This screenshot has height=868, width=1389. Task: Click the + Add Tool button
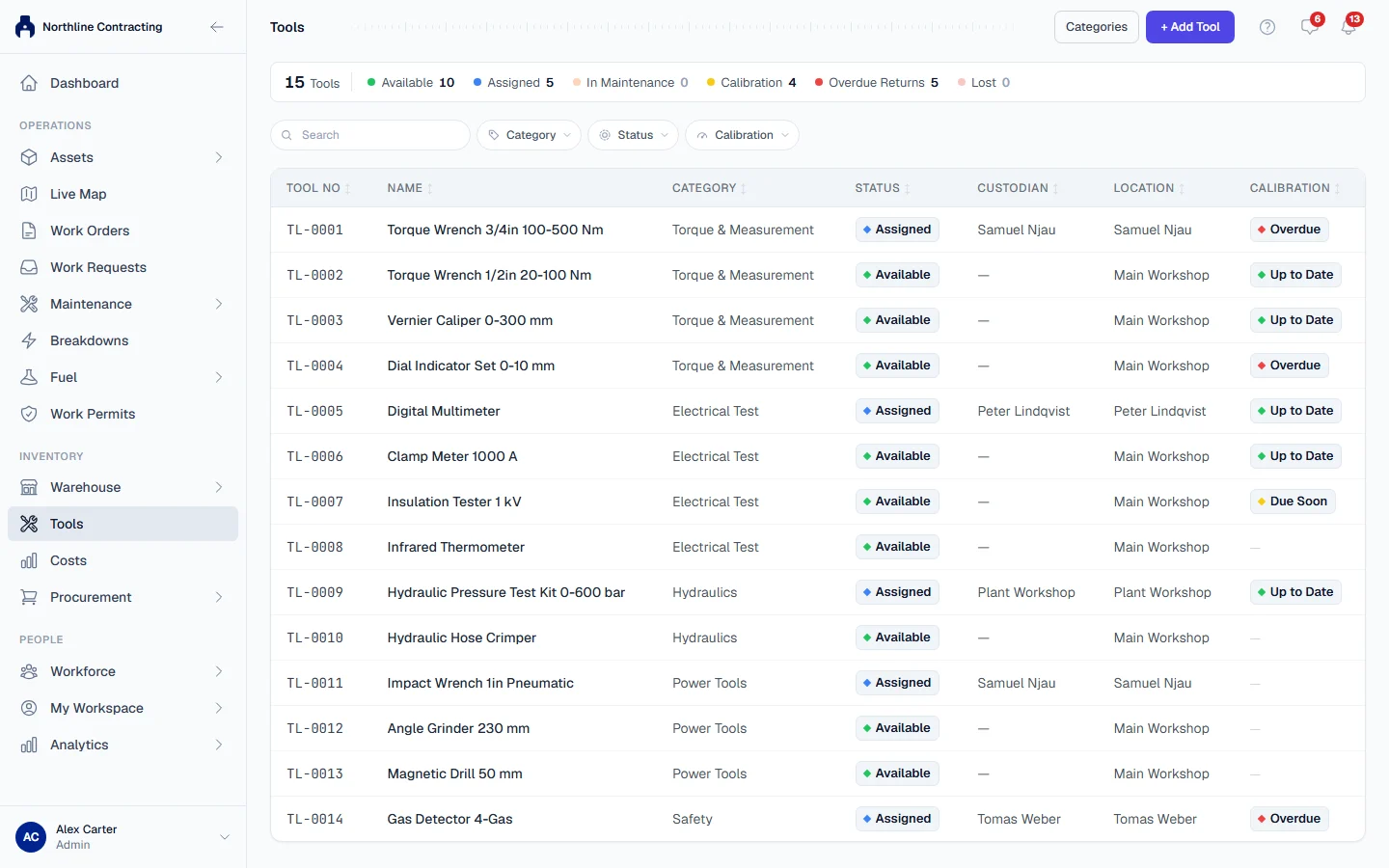coord(1190,27)
